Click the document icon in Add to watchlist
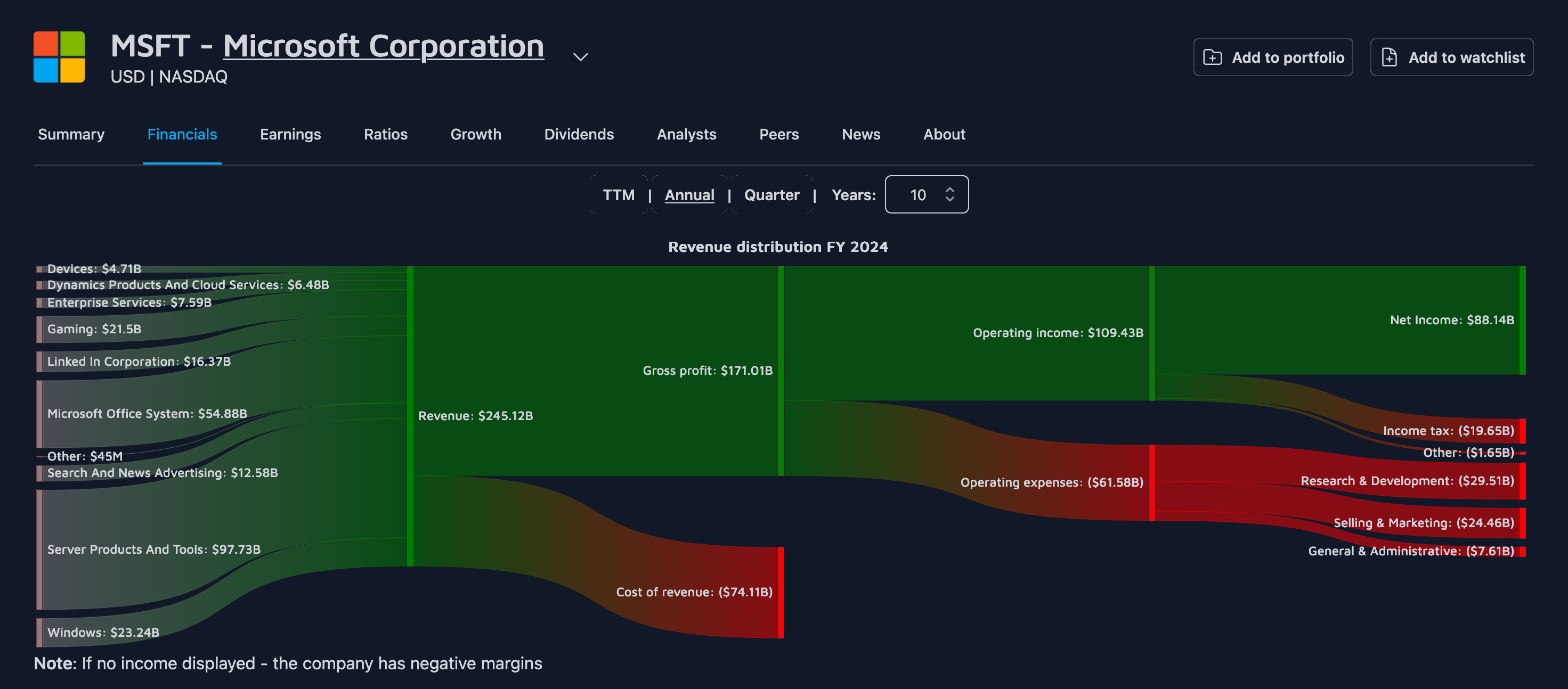 [x=1389, y=57]
